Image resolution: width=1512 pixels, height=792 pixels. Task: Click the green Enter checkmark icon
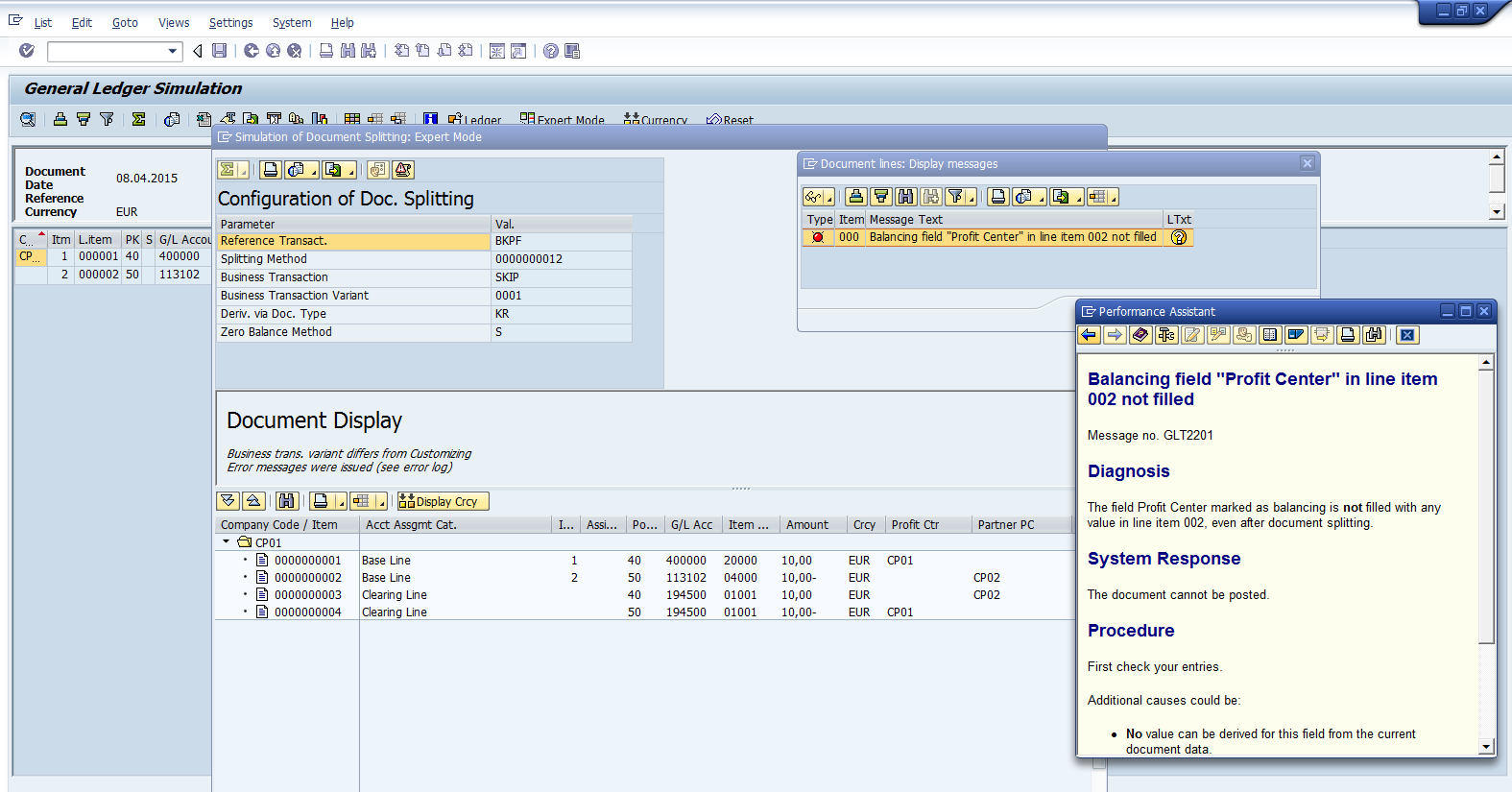[x=27, y=51]
